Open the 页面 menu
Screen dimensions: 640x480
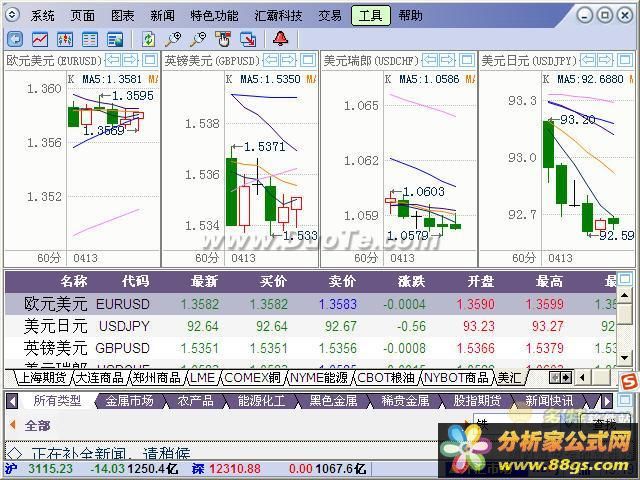click(82, 16)
